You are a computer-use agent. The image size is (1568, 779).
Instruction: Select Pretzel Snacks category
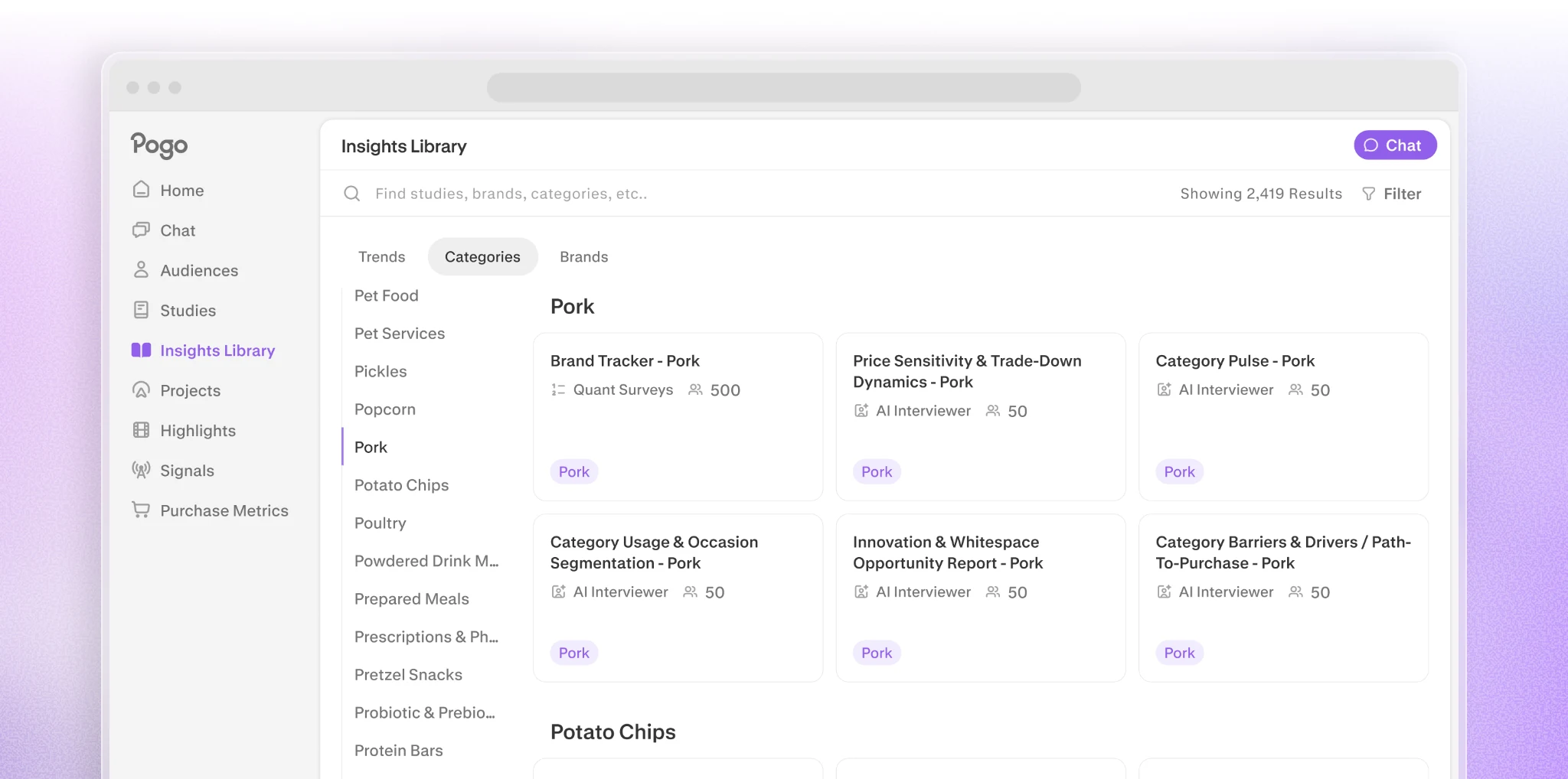[408, 675]
